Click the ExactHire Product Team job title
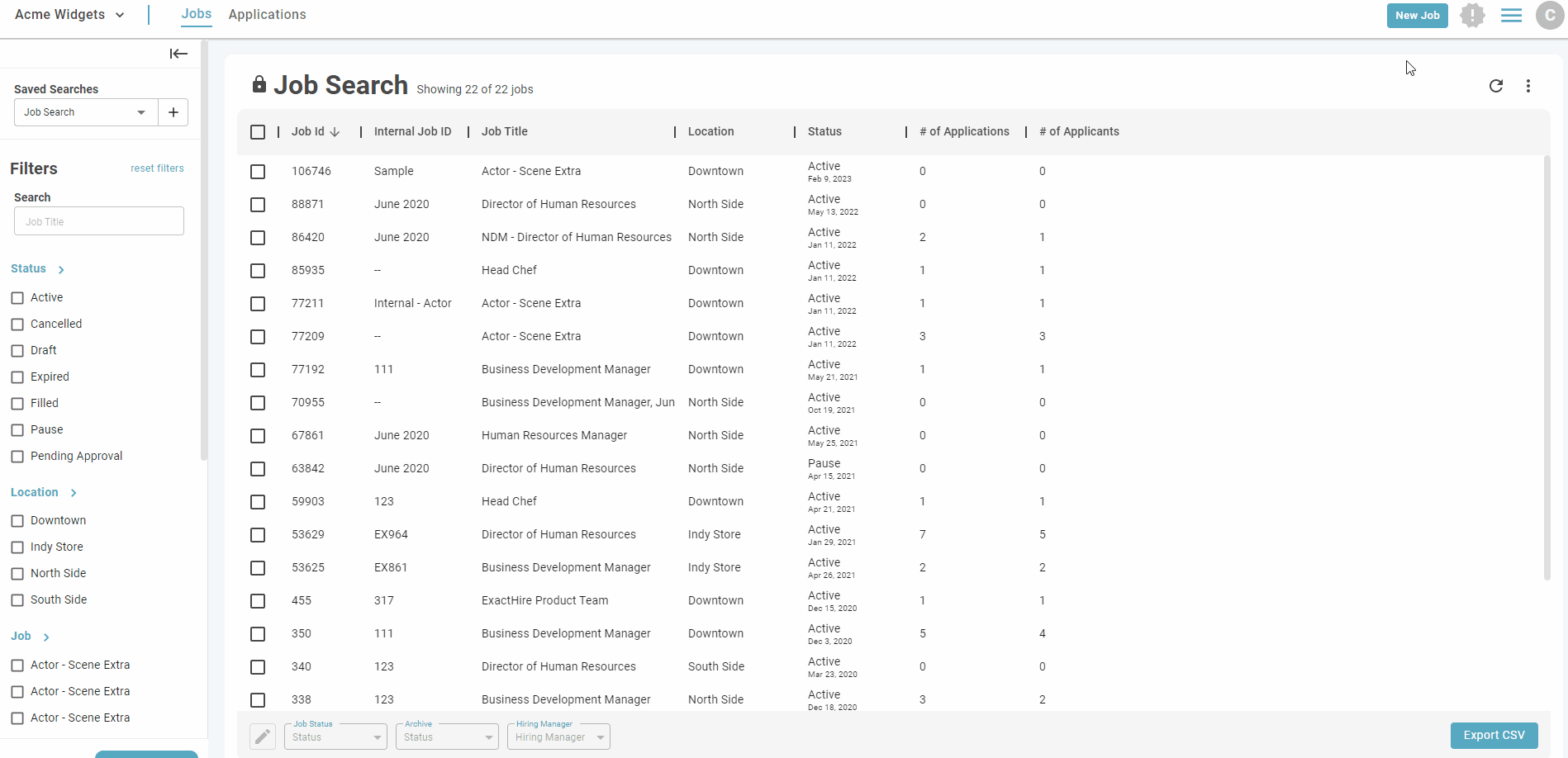1568x758 pixels. pyautogui.click(x=544, y=600)
